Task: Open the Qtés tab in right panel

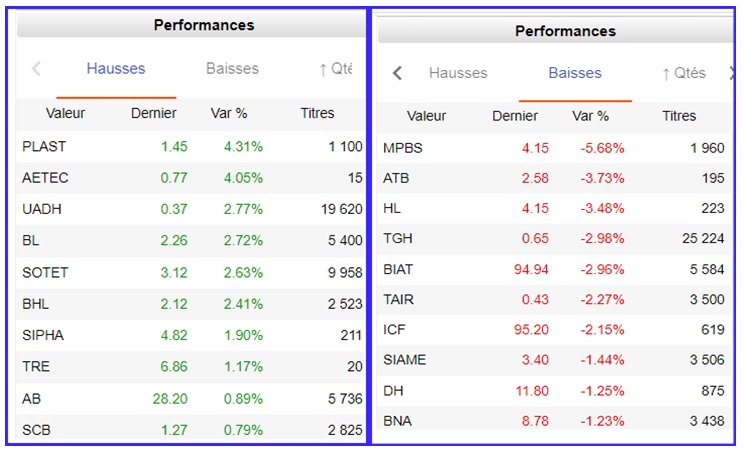Action: 684,73
